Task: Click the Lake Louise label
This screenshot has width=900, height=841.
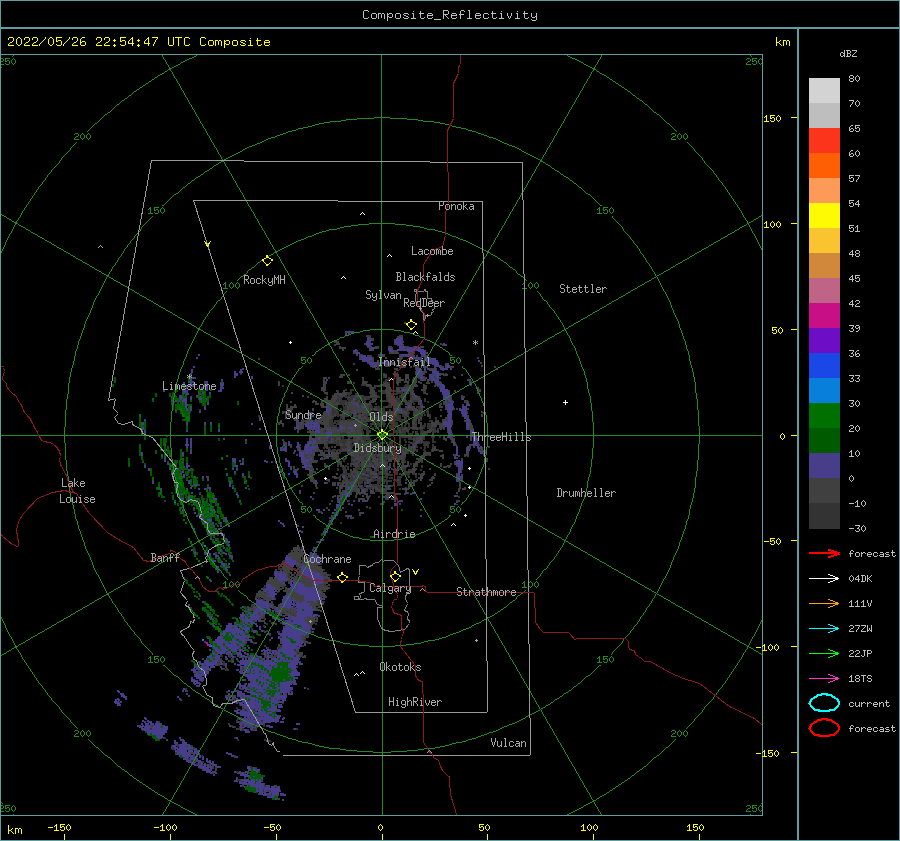Action: coord(78,491)
